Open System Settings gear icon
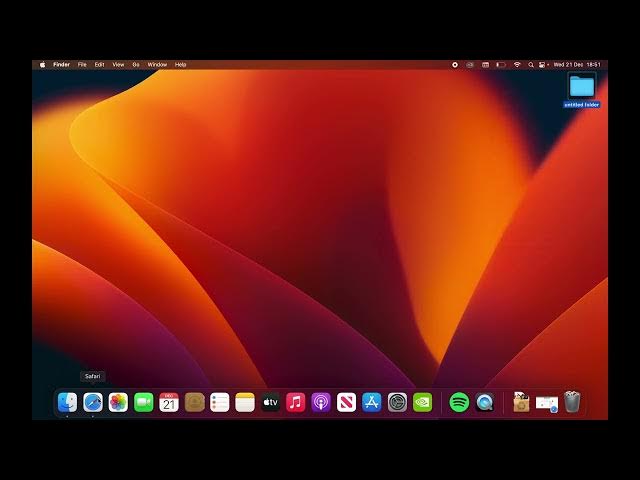640x480 pixels. pos(397,402)
